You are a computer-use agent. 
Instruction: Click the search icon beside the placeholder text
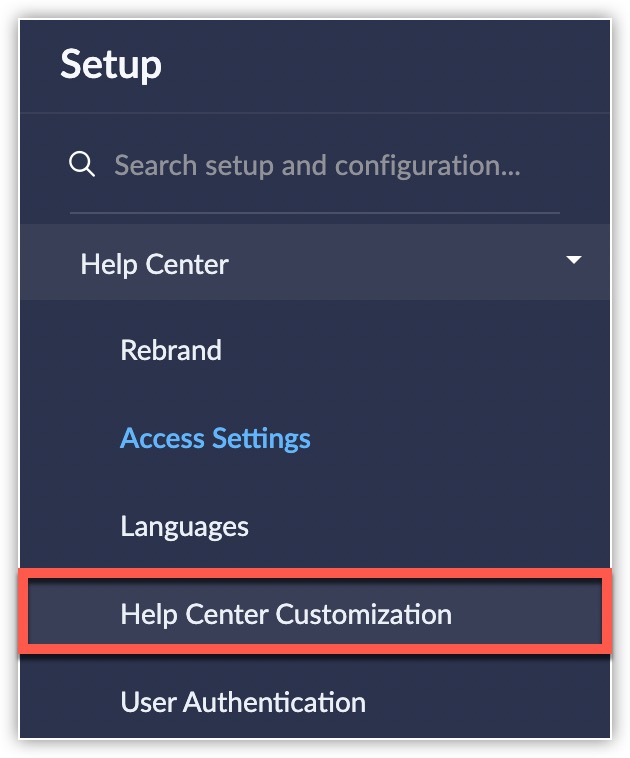[x=82, y=164]
